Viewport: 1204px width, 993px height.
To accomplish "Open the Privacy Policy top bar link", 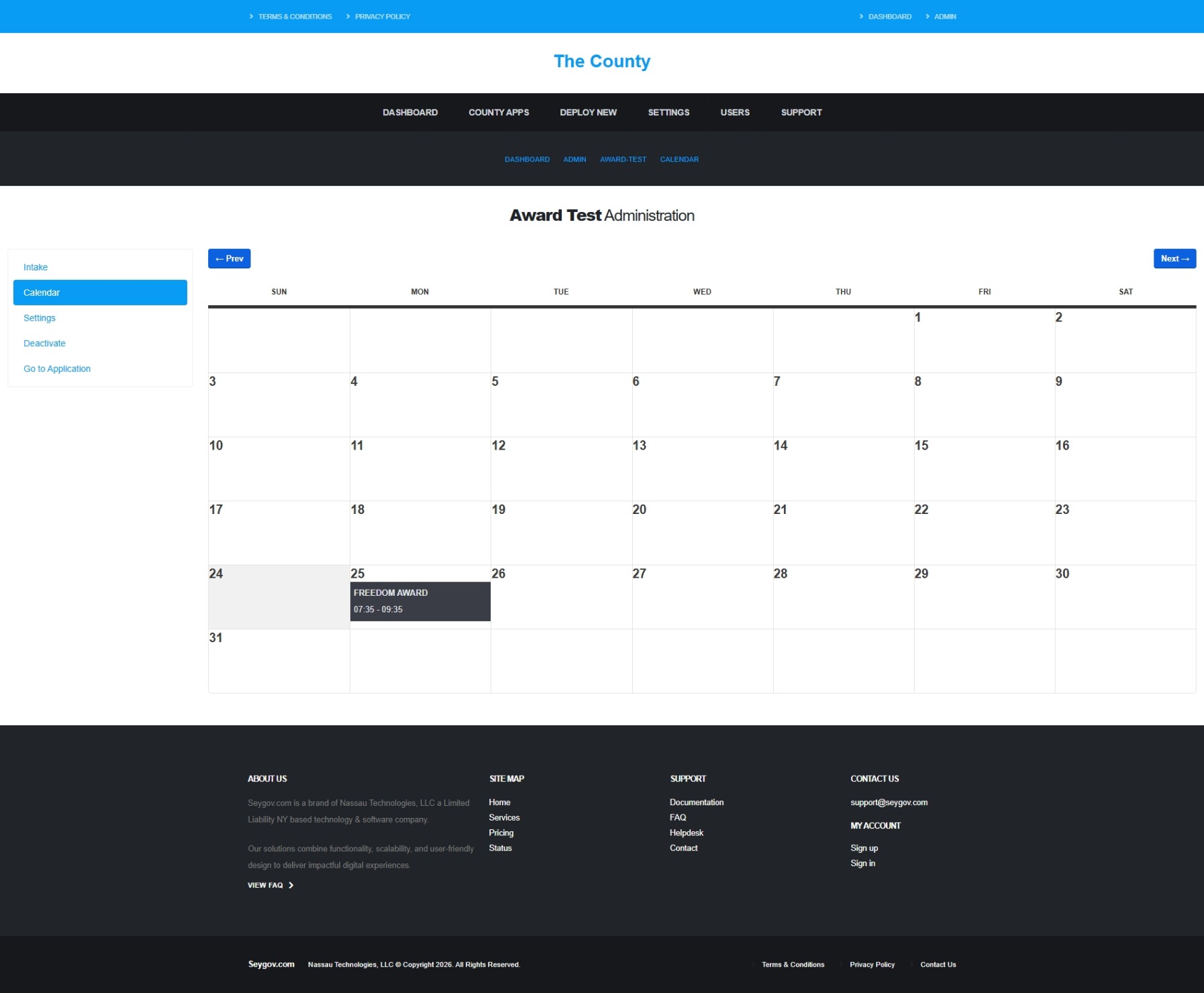I will tap(383, 16).
